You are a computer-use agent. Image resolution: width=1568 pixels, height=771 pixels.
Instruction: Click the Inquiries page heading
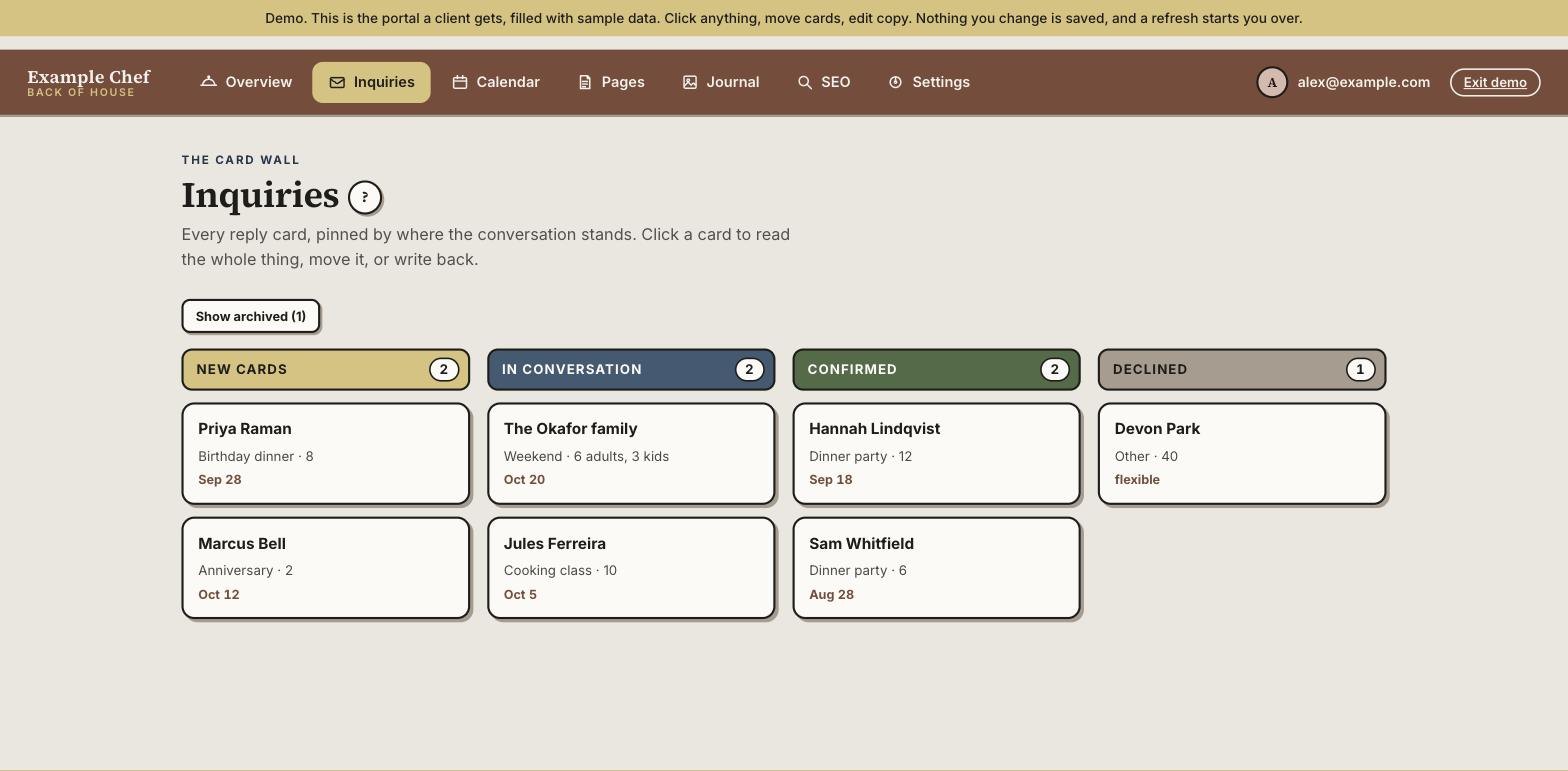coord(260,196)
